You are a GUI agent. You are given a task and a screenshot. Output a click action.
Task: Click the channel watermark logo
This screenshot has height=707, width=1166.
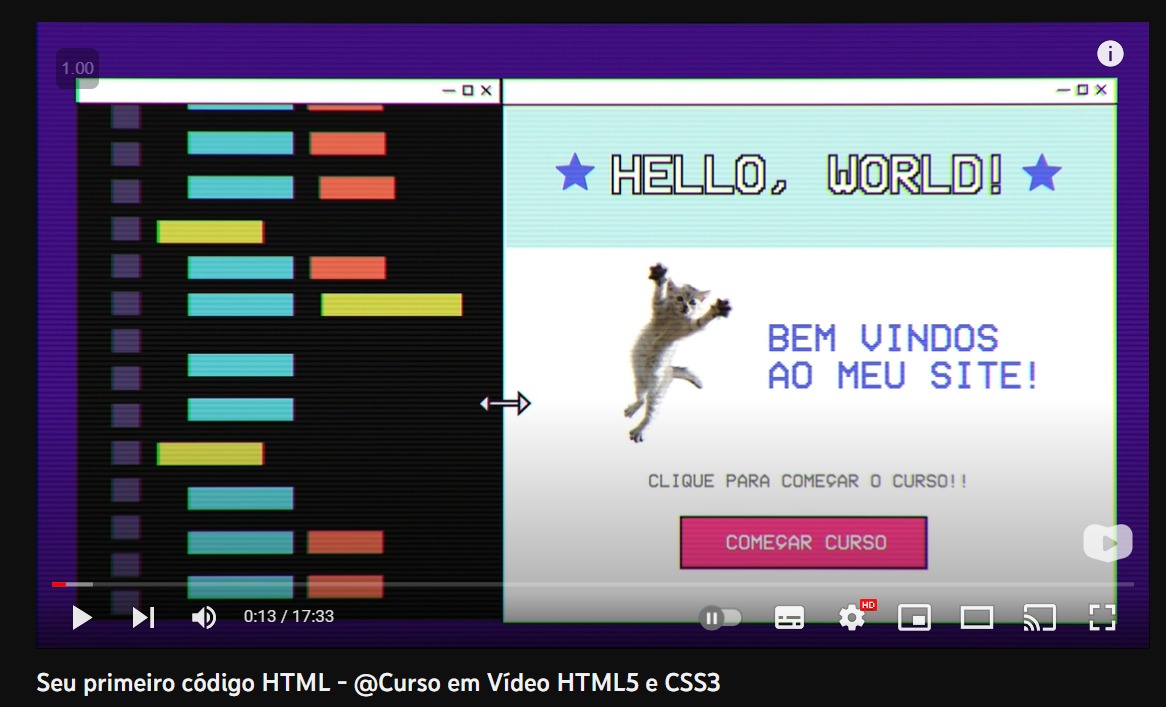coord(1108,543)
